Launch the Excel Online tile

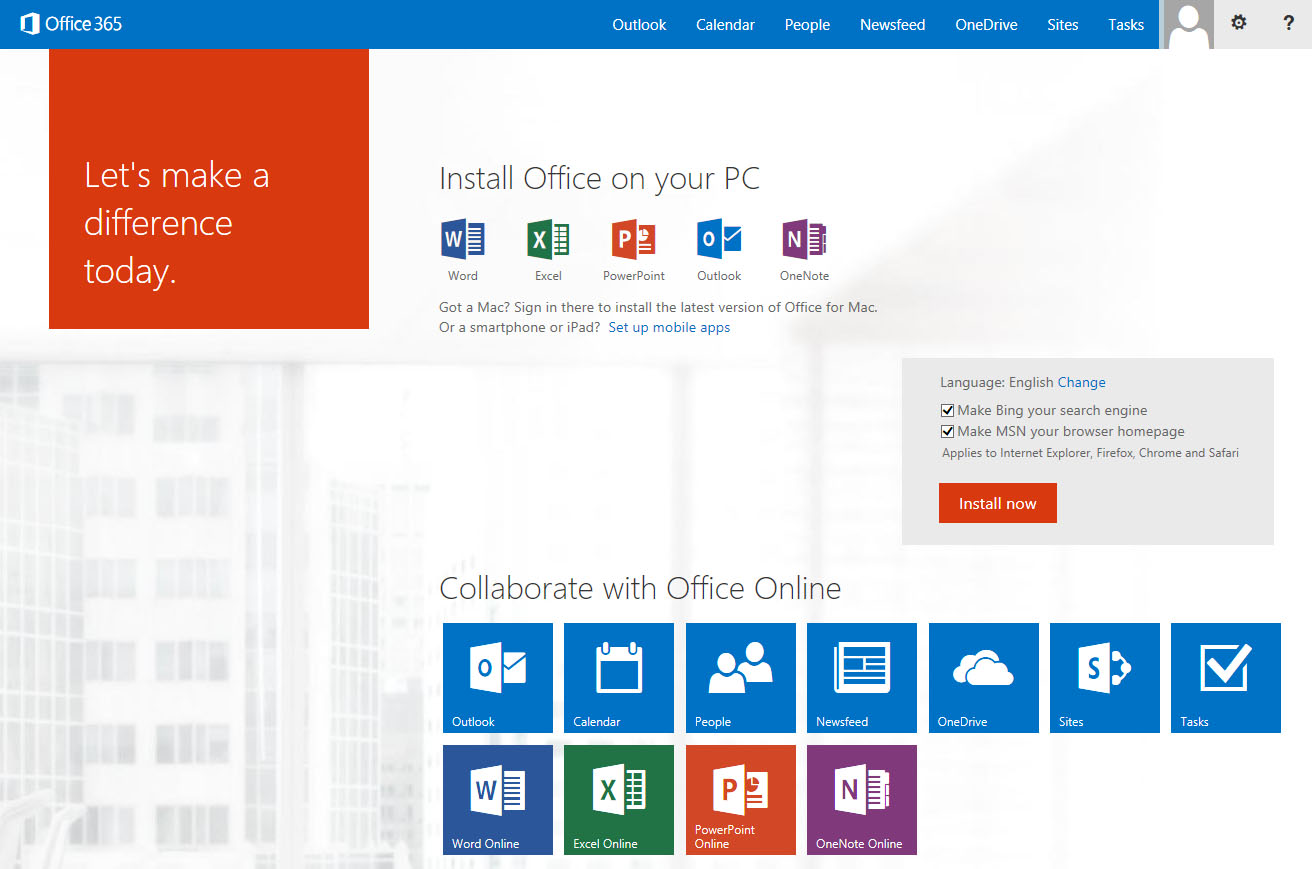pos(619,800)
